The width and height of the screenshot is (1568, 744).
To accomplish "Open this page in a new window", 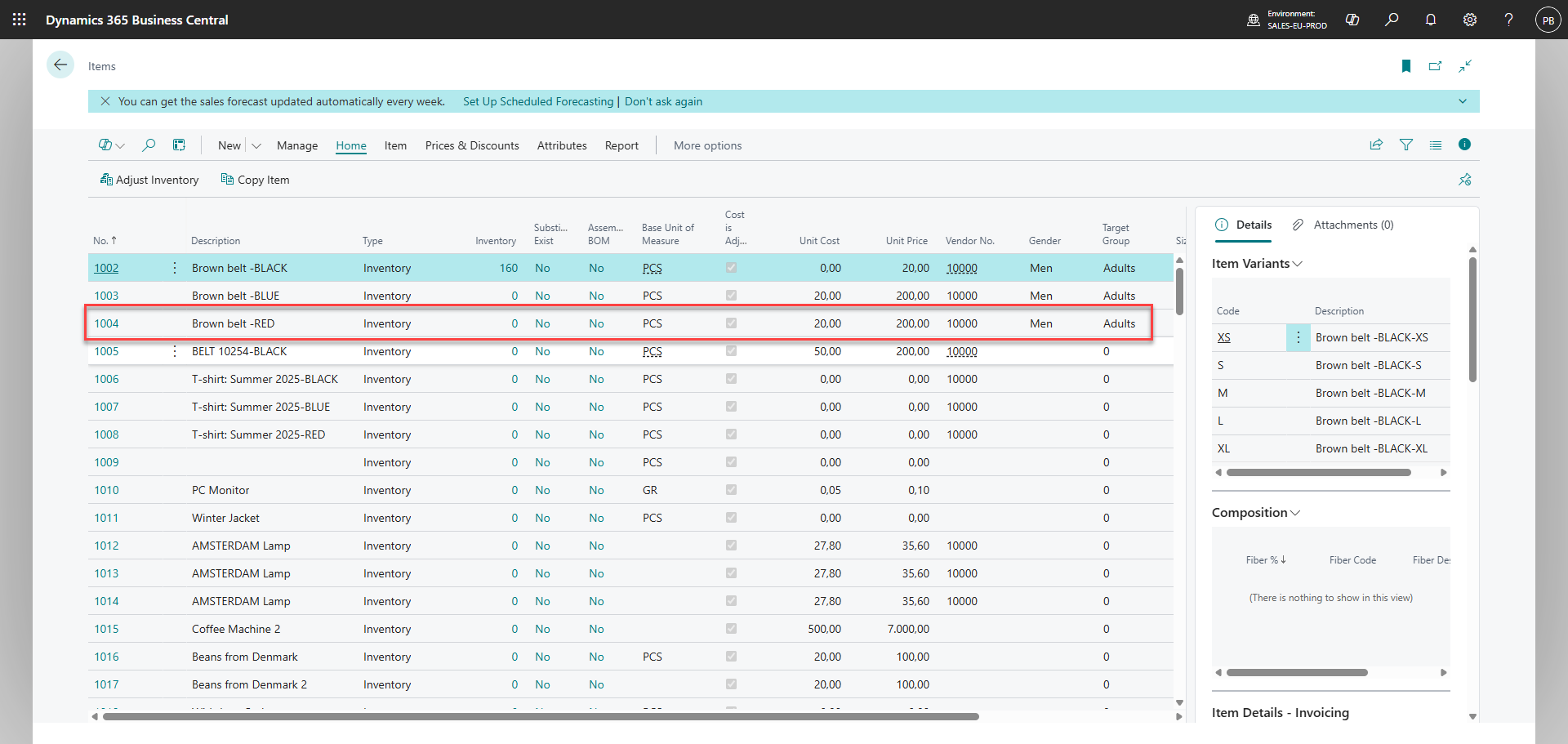I will coord(1435,66).
